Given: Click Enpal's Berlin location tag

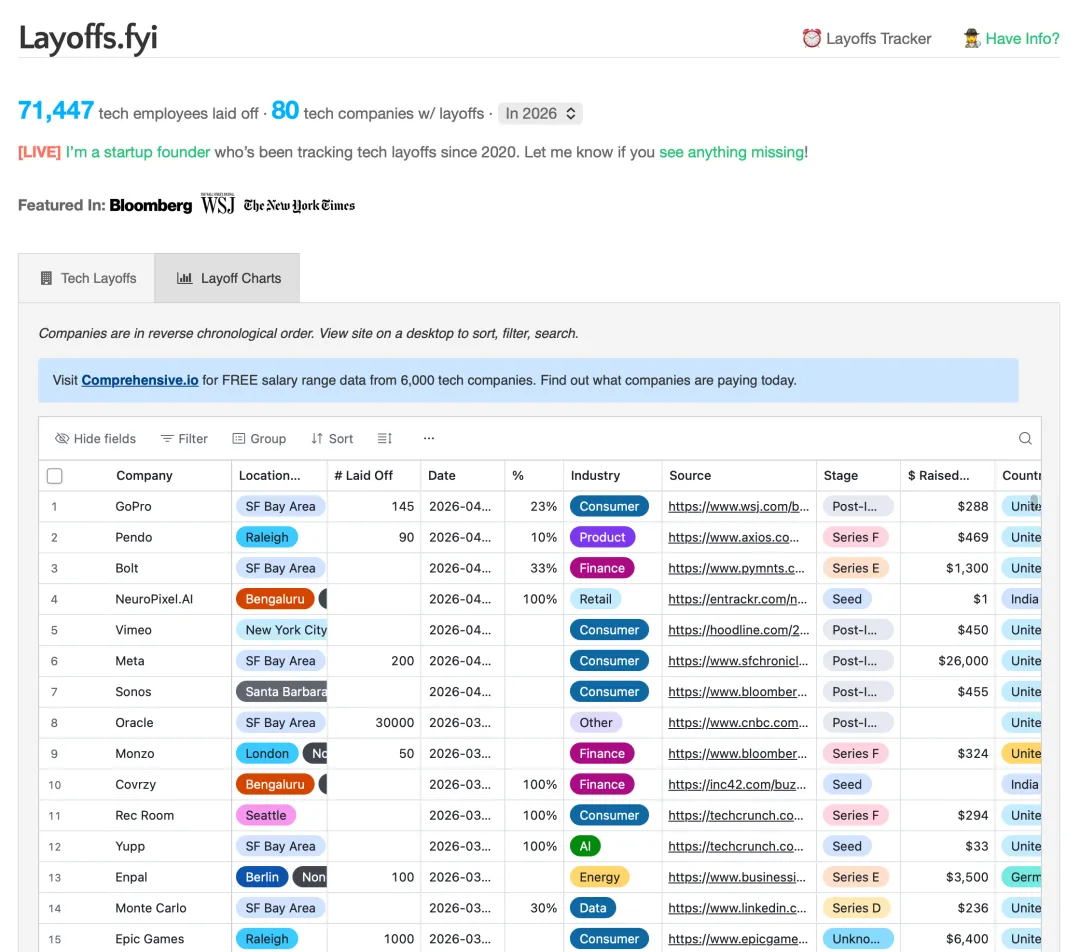Looking at the screenshot, I should click(262, 878).
